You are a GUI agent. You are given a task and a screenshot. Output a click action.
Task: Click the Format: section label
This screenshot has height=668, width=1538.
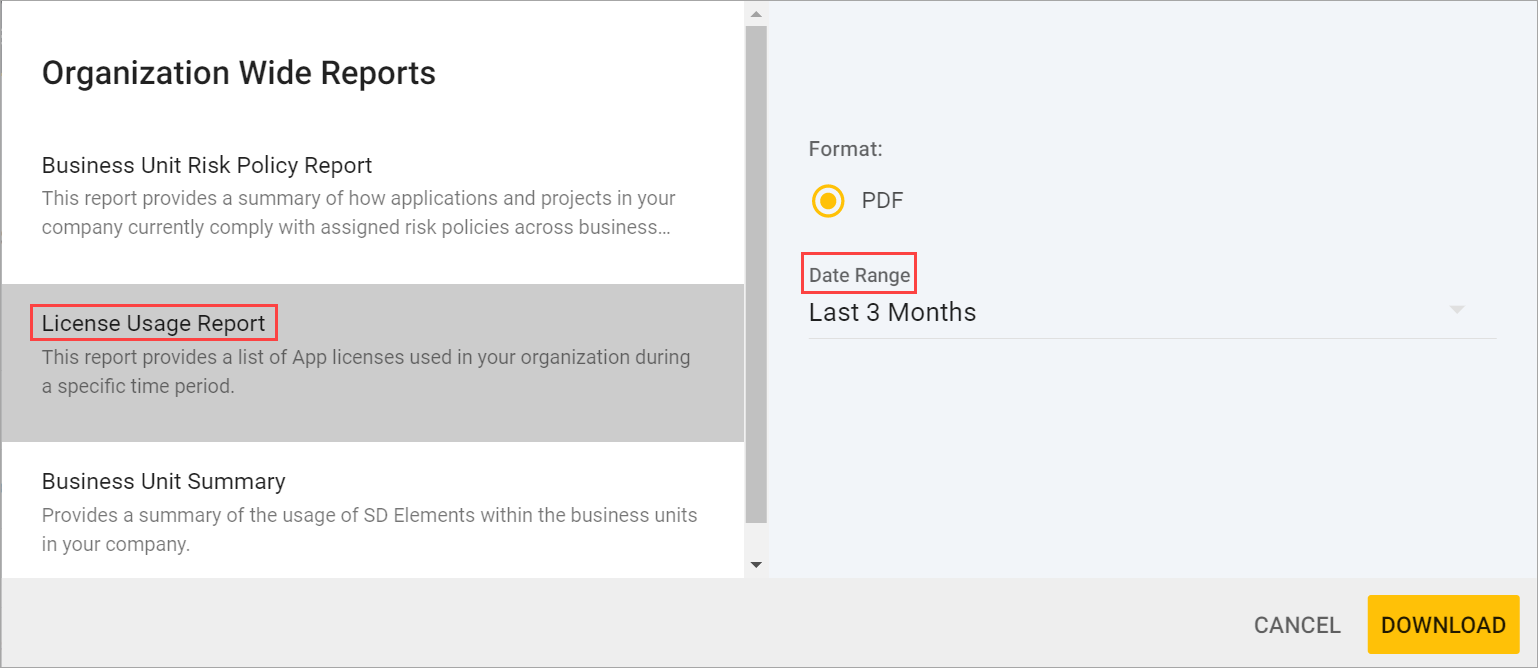tap(845, 148)
